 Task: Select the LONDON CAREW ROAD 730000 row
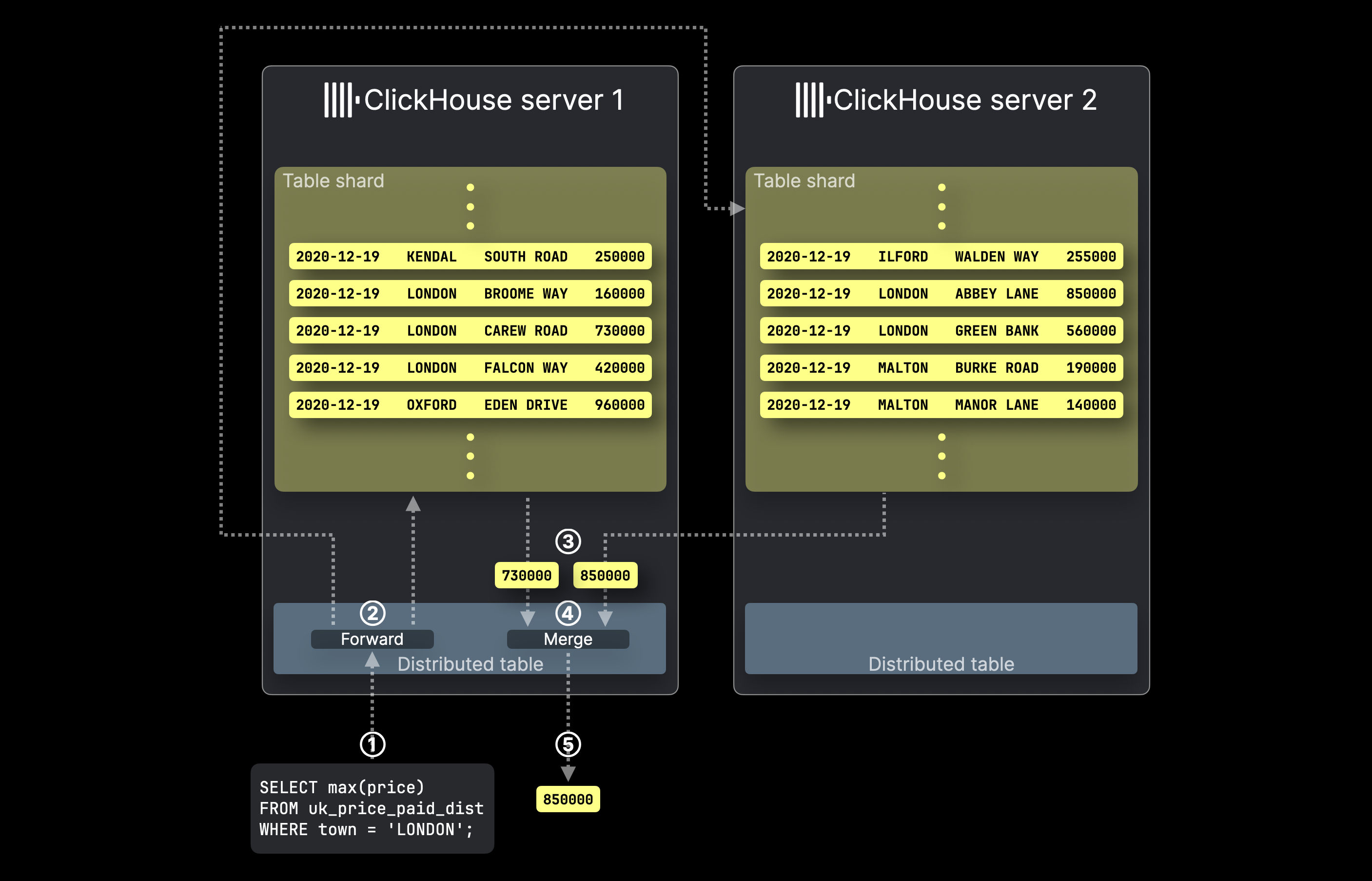tap(470, 331)
